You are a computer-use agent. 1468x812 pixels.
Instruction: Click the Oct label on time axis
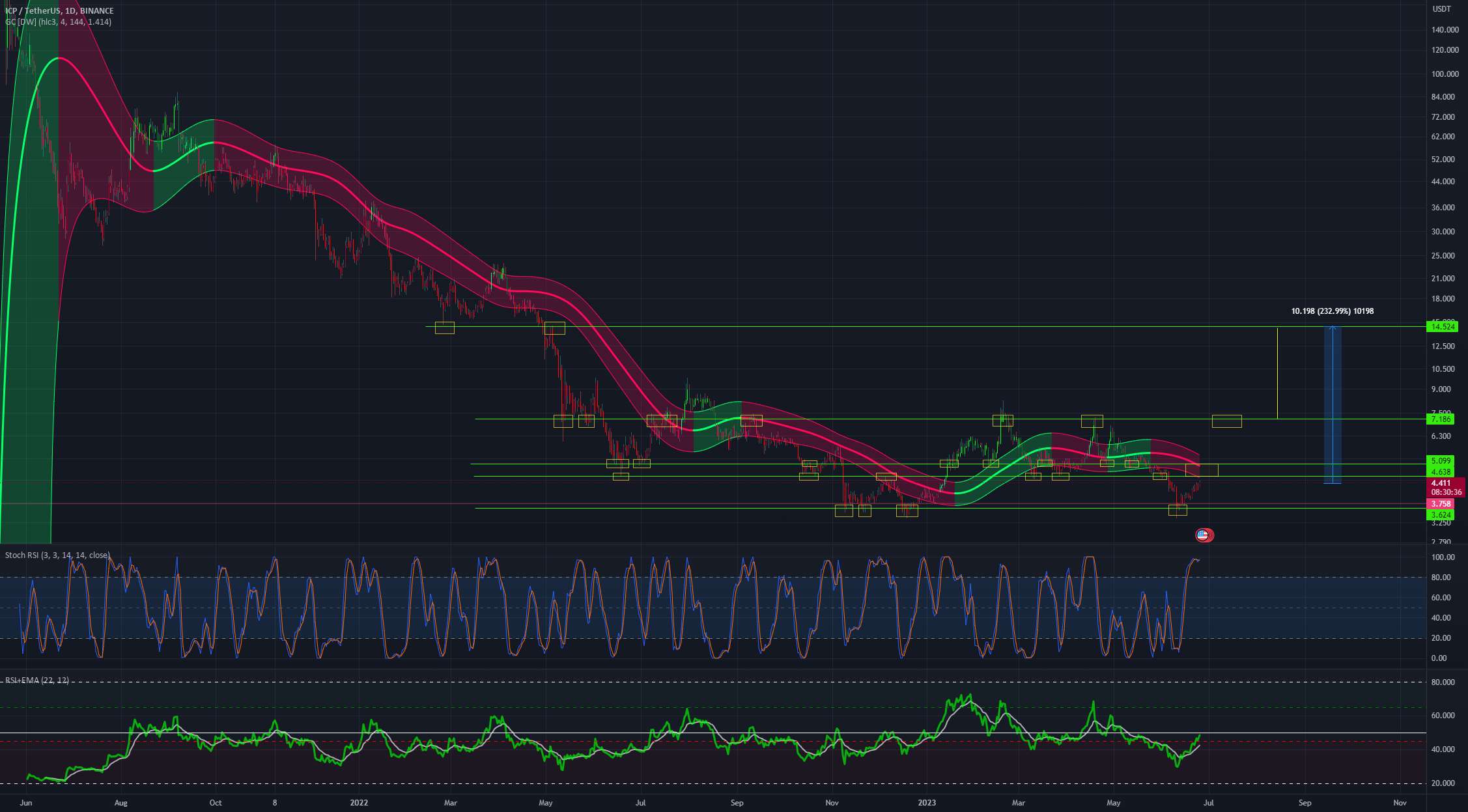point(216,802)
